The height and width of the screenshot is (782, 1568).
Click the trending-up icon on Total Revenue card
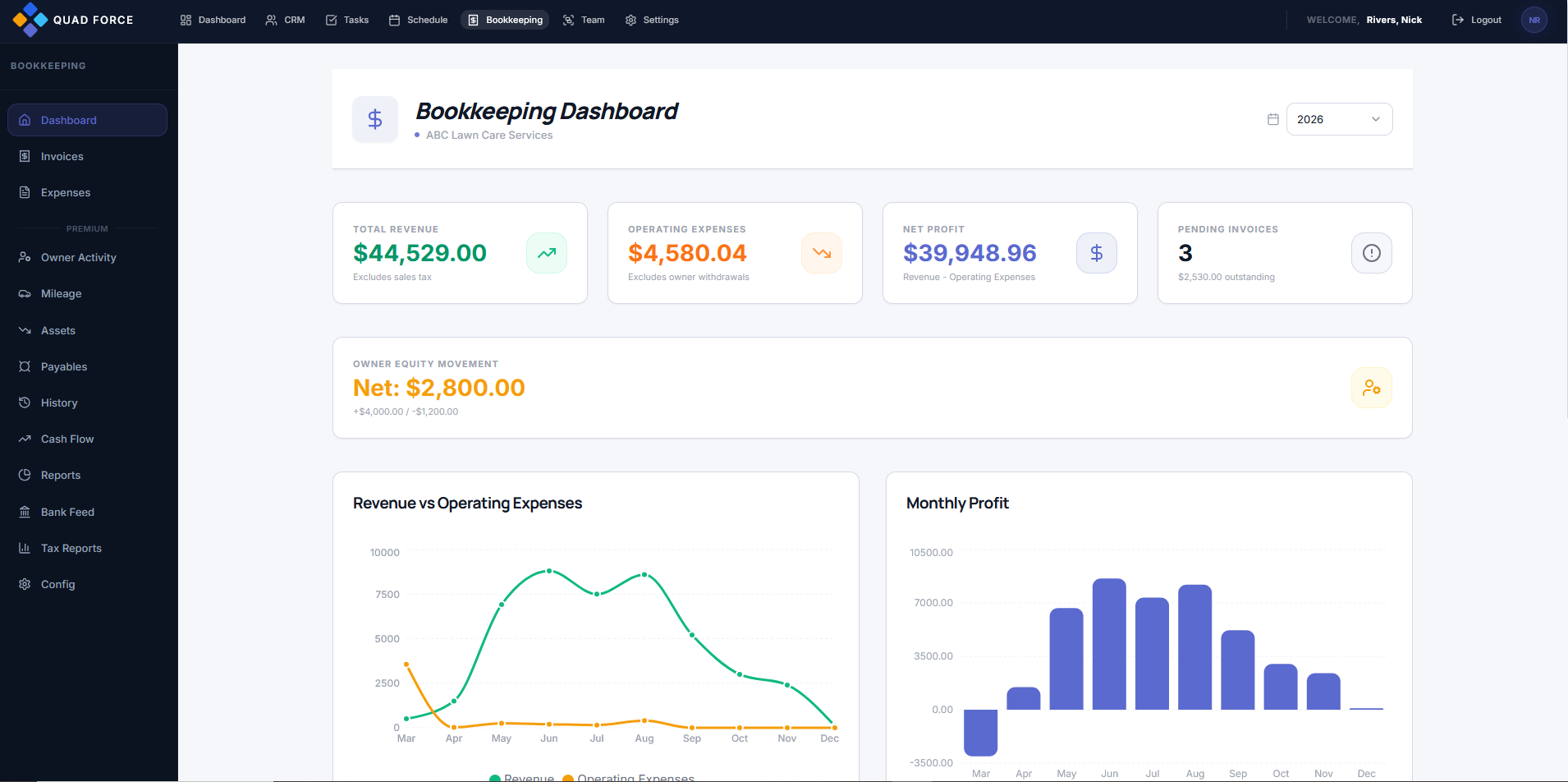pyautogui.click(x=547, y=253)
